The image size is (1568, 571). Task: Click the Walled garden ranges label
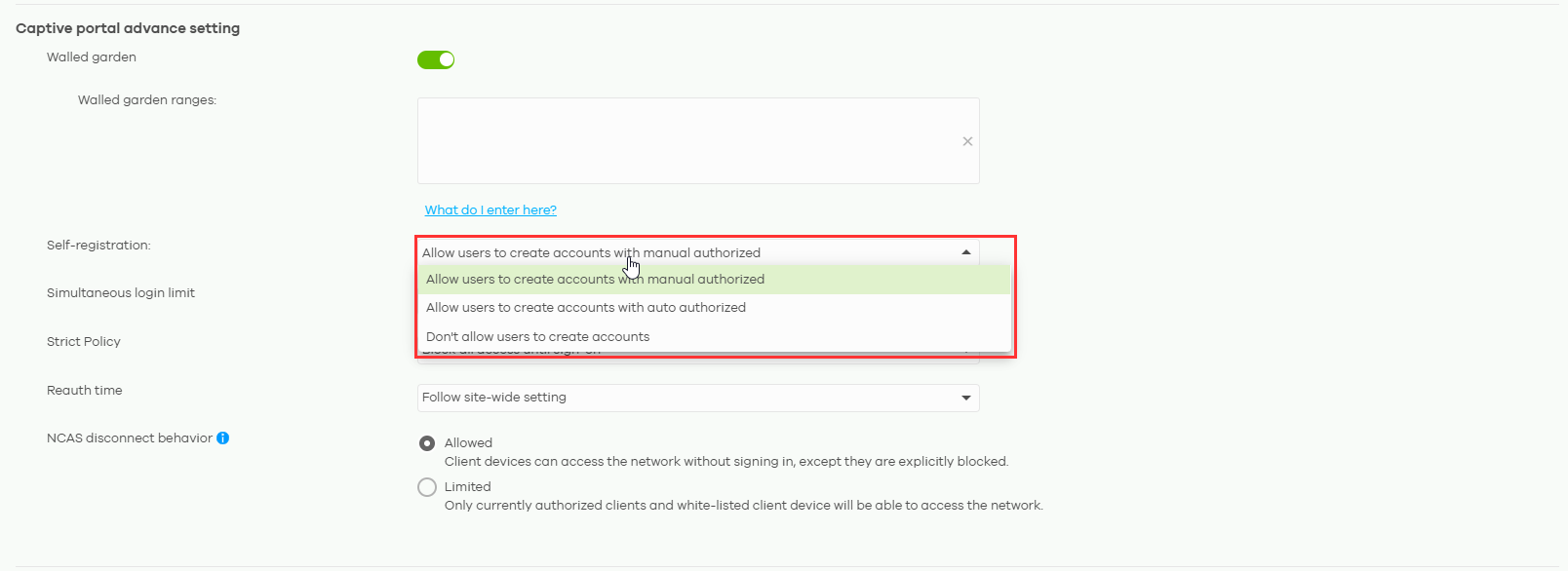[147, 100]
